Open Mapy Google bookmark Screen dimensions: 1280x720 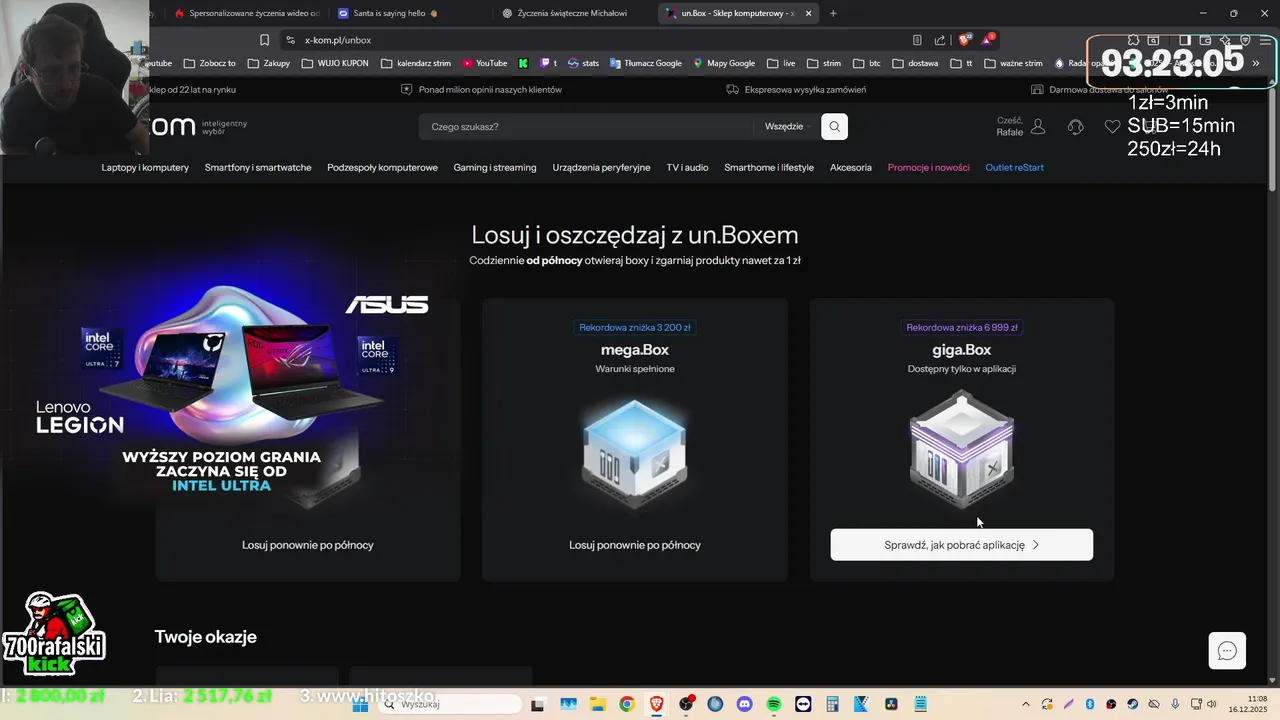coord(723,63)
